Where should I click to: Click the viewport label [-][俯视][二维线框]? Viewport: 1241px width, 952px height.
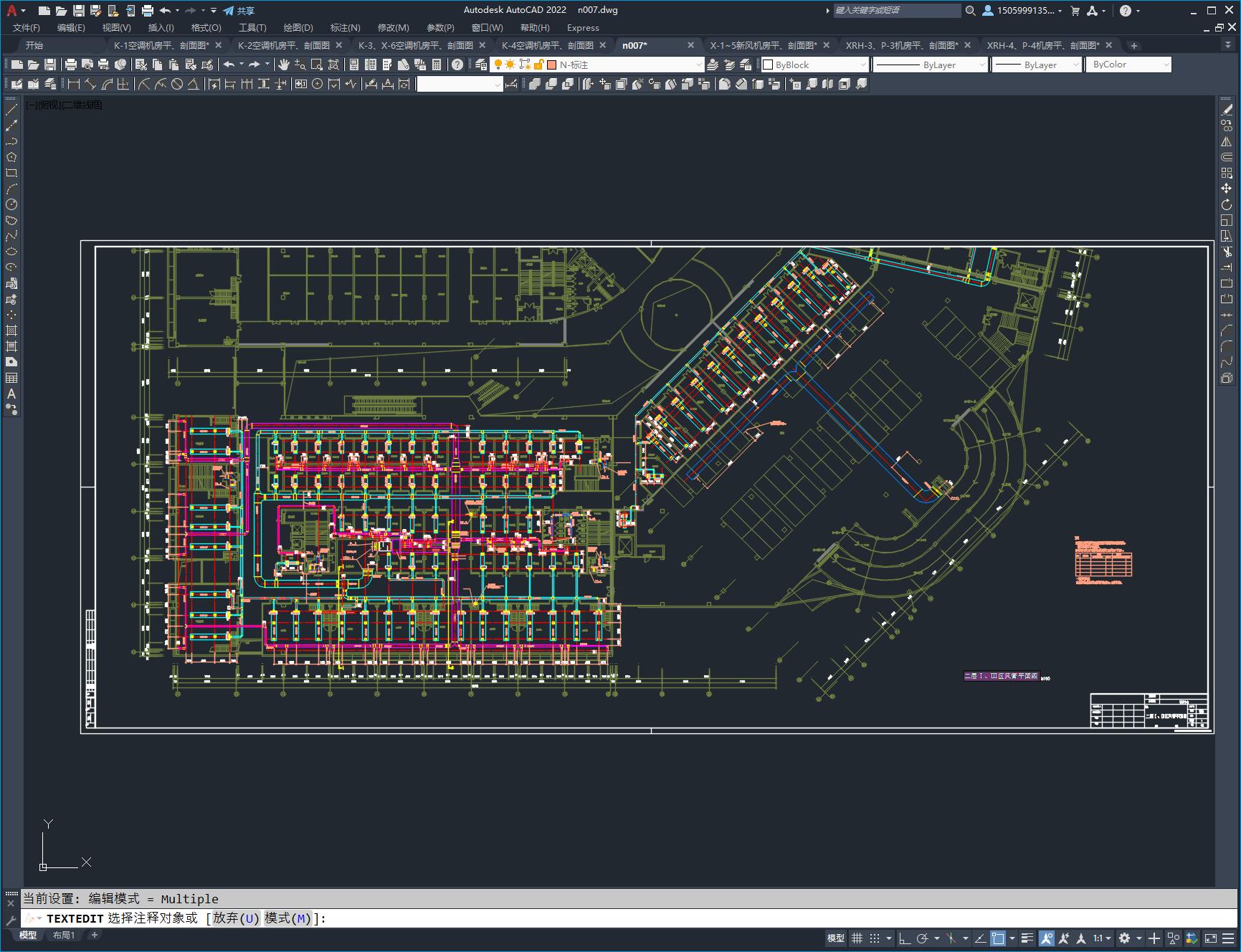(65, 105)
